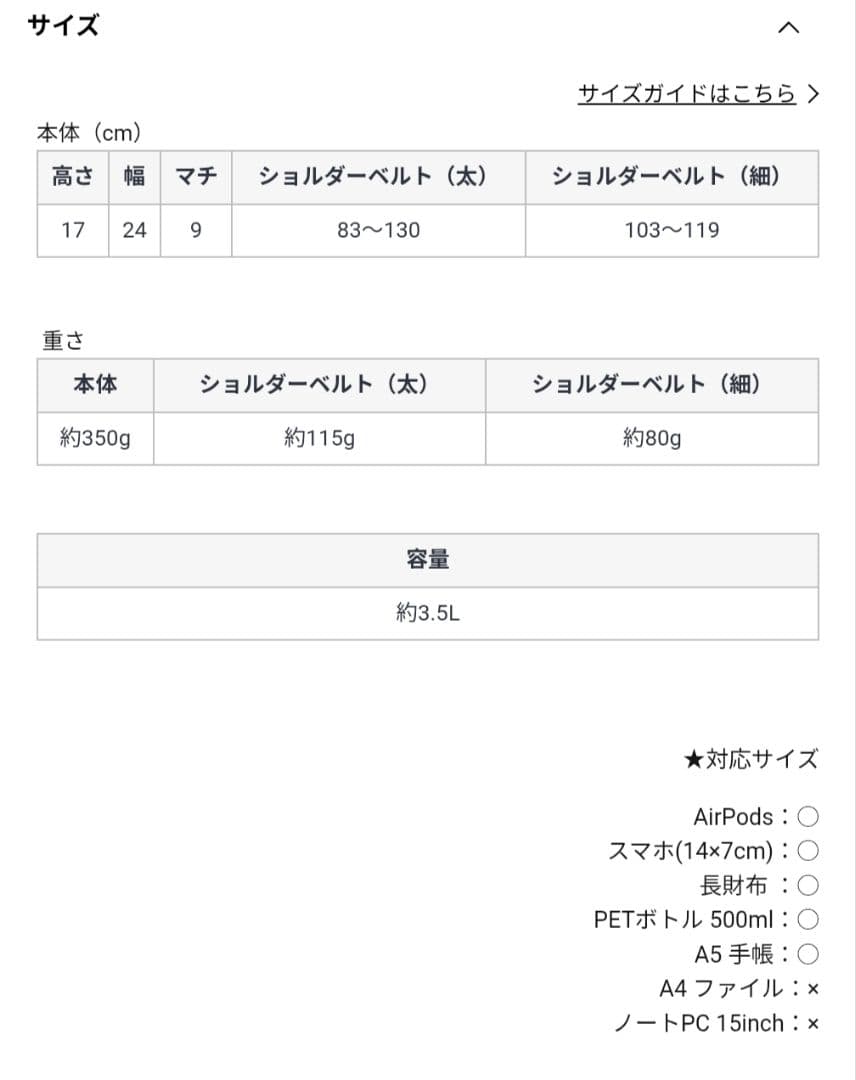Click the 103〜119 strap length cell
The height and width of the screenshot is (1080, 856).
[x=672, y=231]
